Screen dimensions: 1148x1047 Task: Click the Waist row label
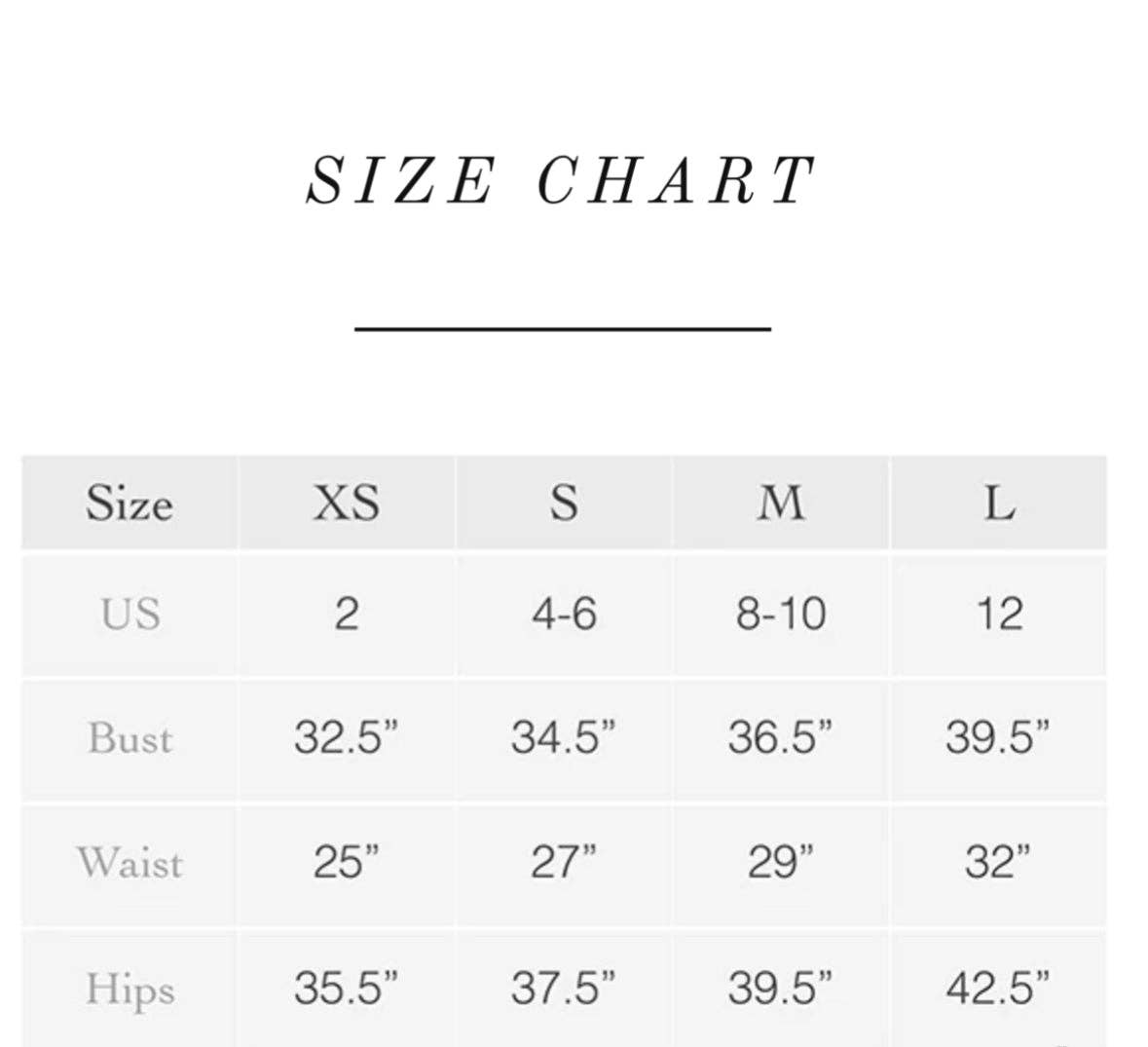[x=130, y=863]
